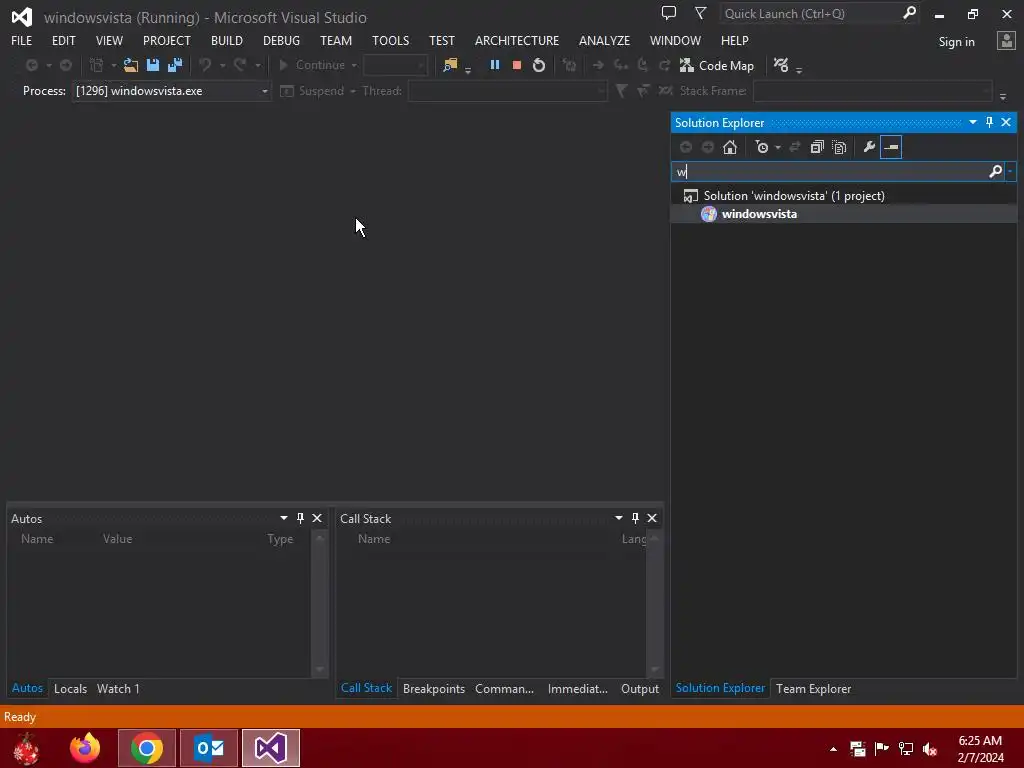Select the windowsvista project node
This screenshot has height=768, width=1024.
pyautogui.click(x=759, y=214)
